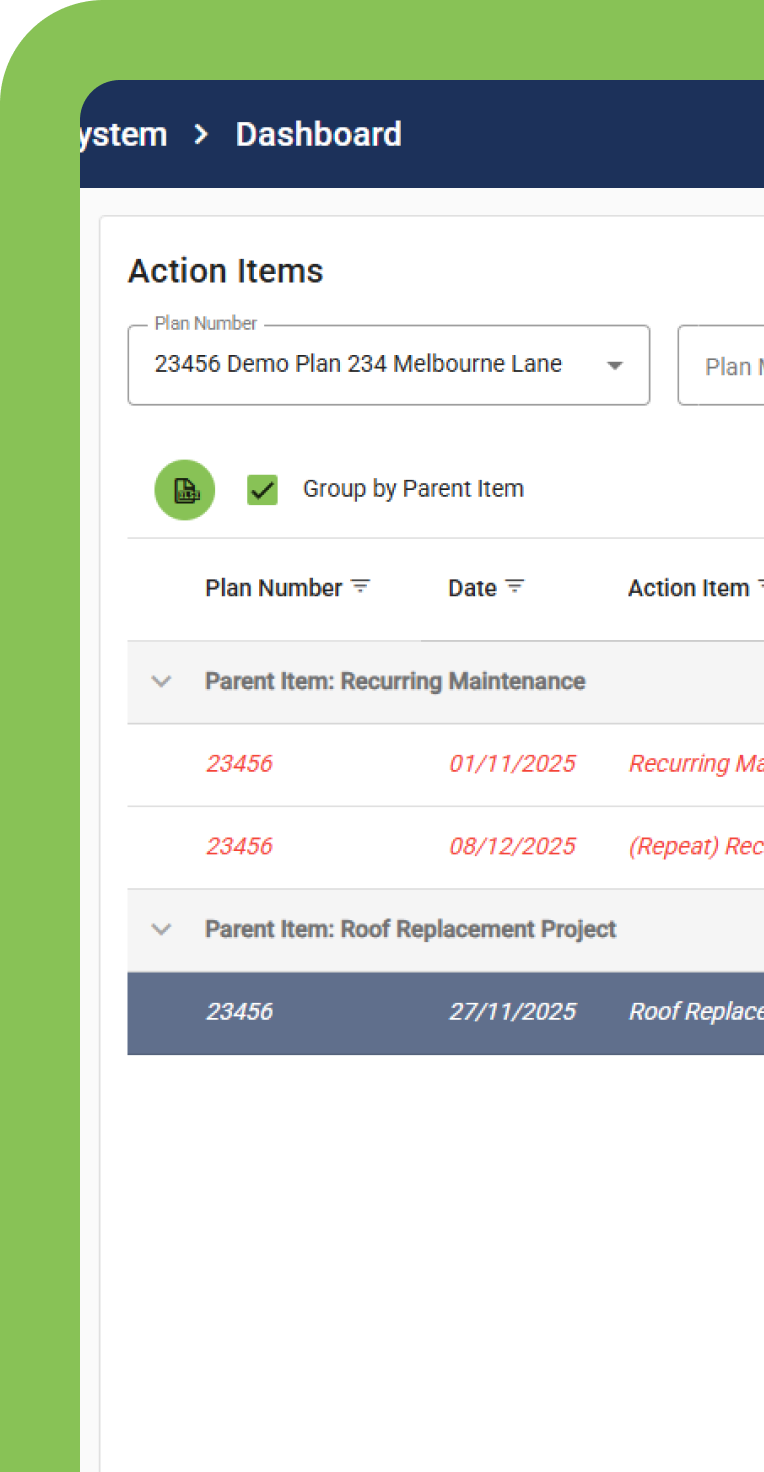Open the Plan Number column filter icon
This screenshot has height=1472, width=764.
tap(360, 587)
